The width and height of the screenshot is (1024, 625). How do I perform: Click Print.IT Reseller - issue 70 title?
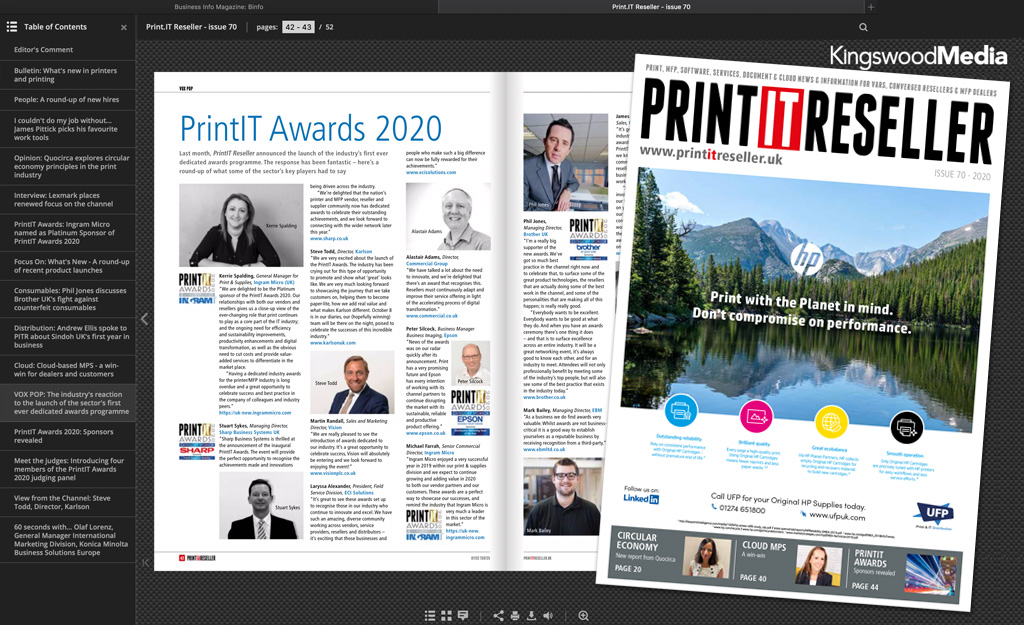(x=191, y=27)
